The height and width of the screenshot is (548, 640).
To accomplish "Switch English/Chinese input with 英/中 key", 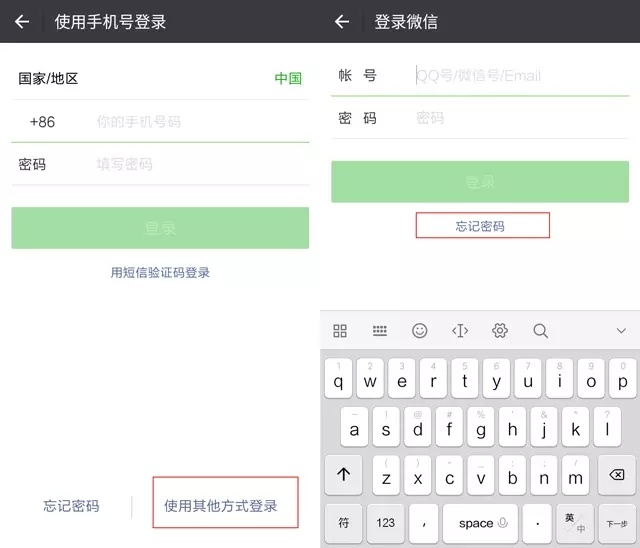I will [576, 523].
